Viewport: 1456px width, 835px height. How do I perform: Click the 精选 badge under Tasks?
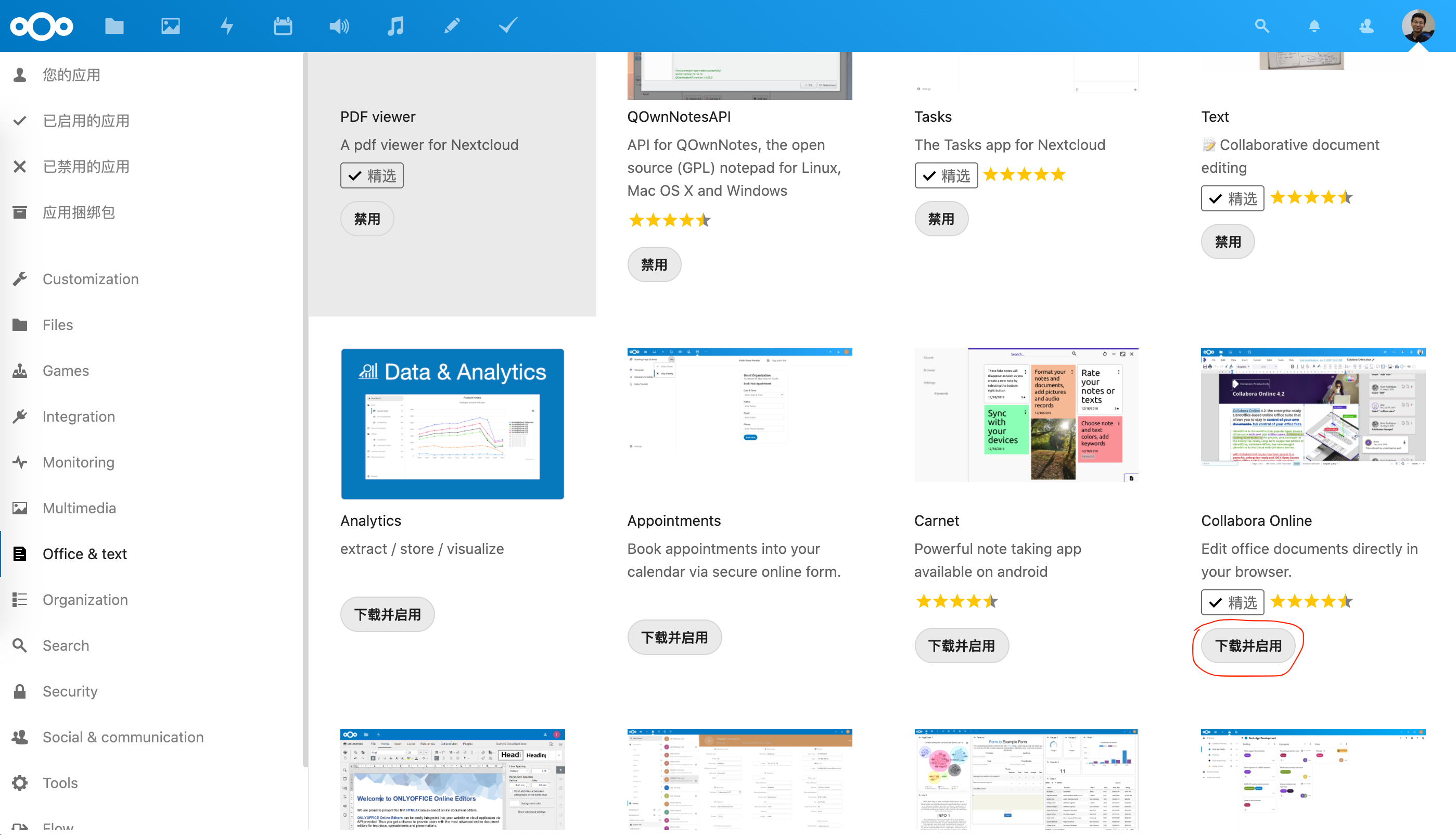click(x=947, y=175)
